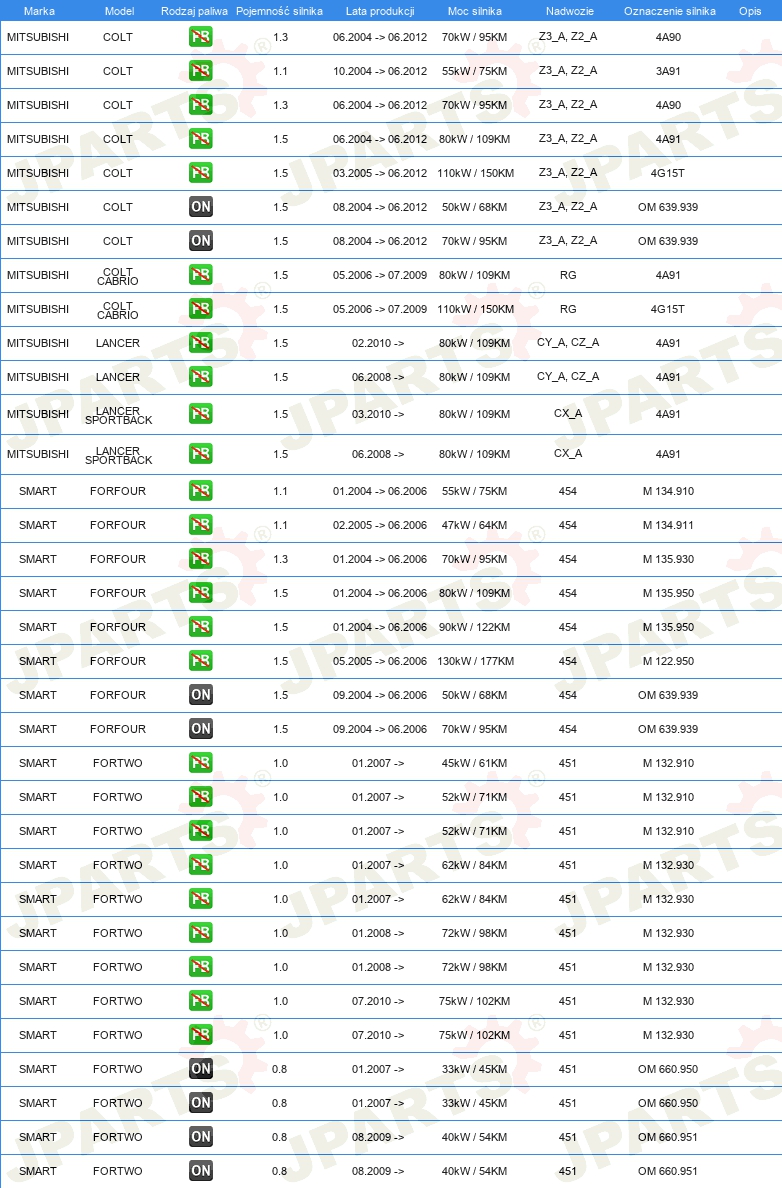The height and width of the screenshot is (1188, 782).
Task: Select the date cell 05.2005 -> 06.2006
Action: 380,661
